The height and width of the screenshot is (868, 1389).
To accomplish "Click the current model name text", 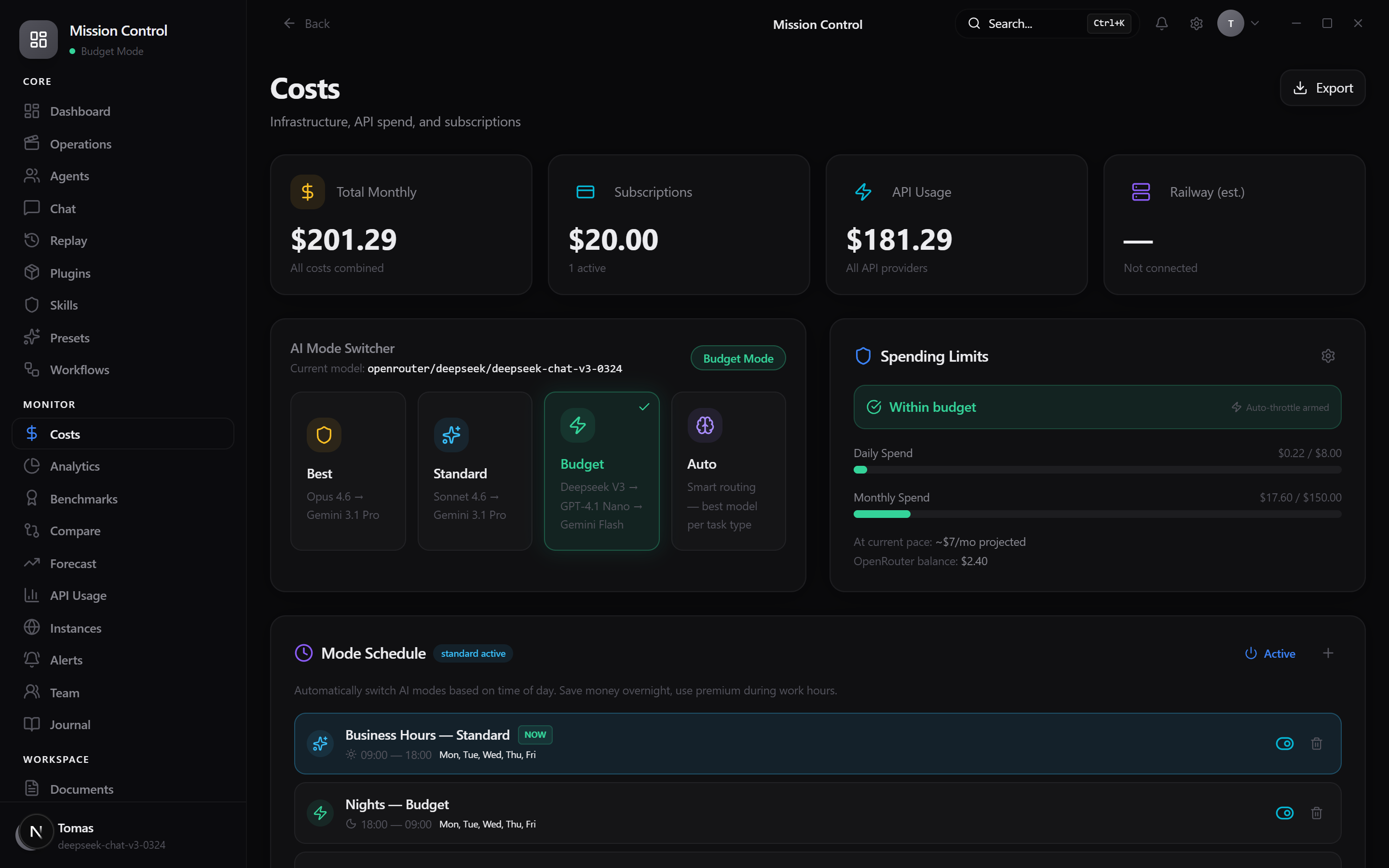I will pyautogui.click(x=494, y=368).
